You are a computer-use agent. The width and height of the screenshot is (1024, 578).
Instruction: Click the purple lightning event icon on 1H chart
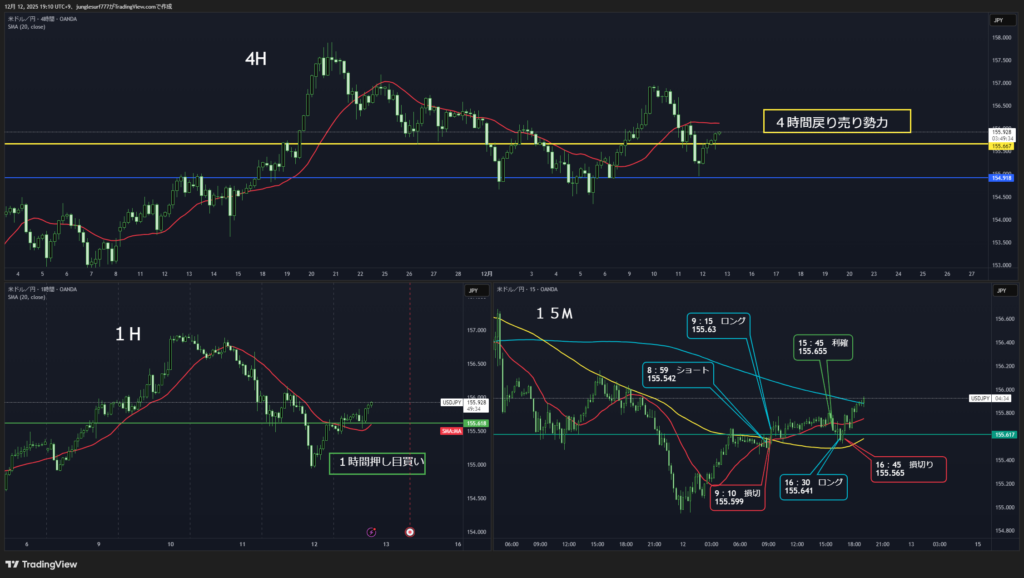click(x=371, y=532)
